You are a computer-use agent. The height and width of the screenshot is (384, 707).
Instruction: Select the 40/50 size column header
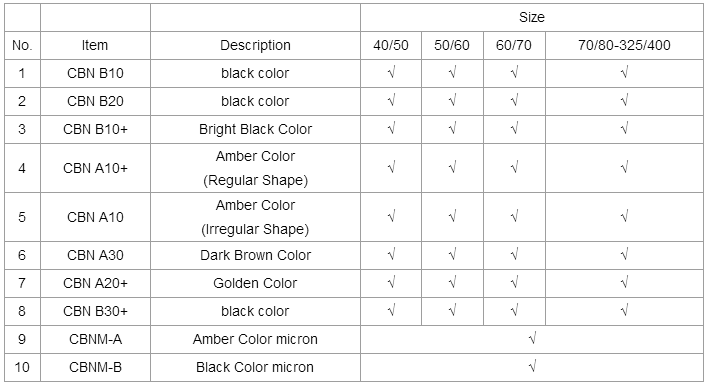391,46
